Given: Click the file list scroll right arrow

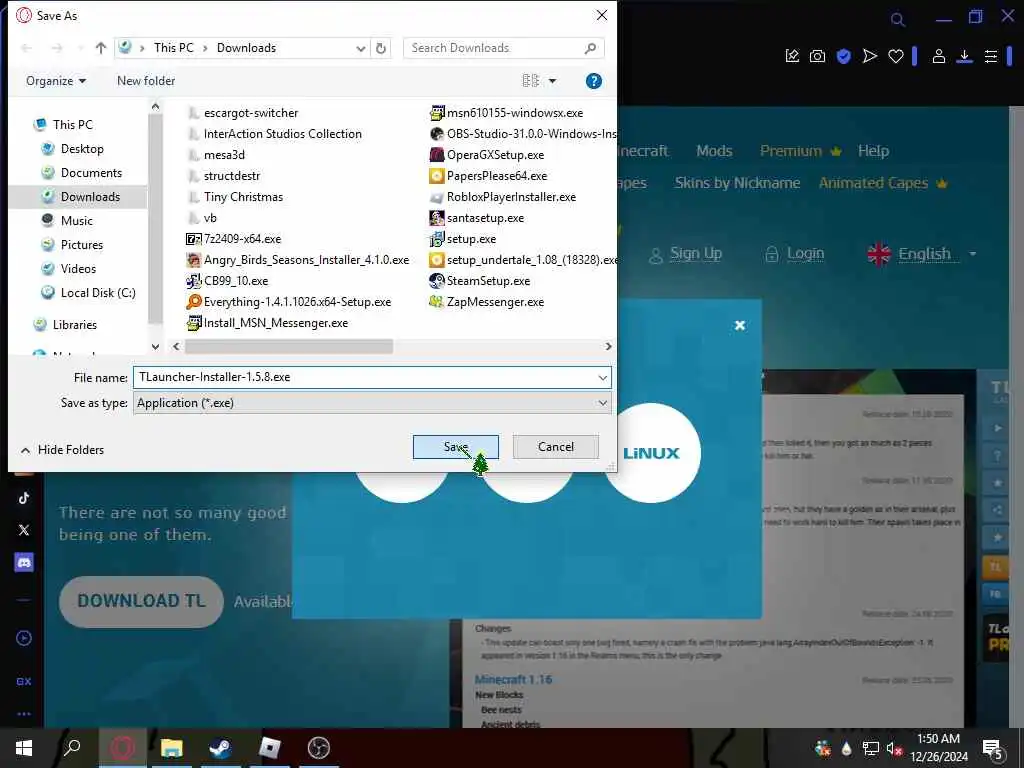Looking at the screenshot, I should point(608,346).
